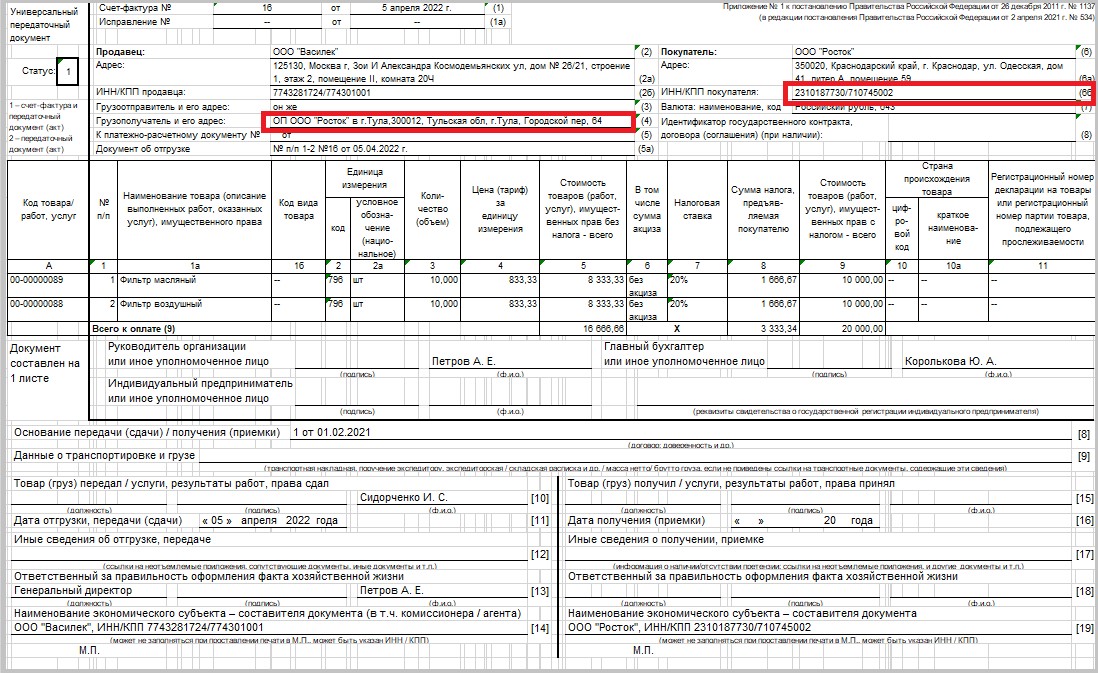Click the buyer's INN/KPP value in the header
The height and width of the screenshot is (673, 1098).
844,92
